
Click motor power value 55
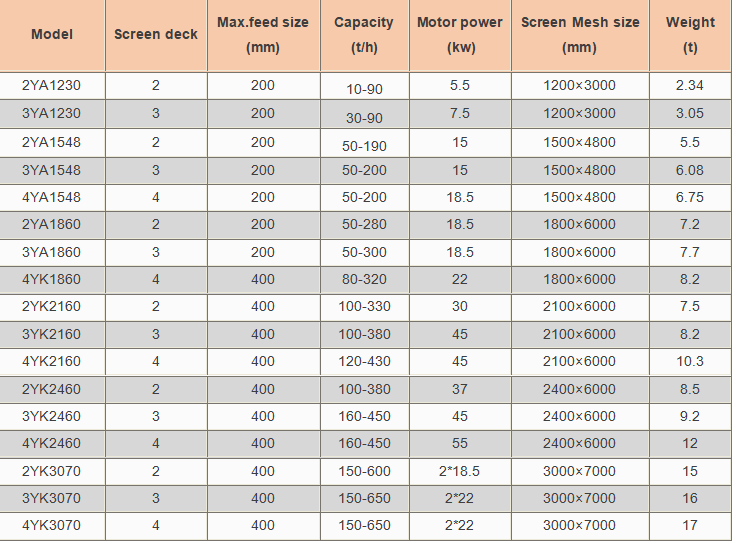tap(460, 443)
